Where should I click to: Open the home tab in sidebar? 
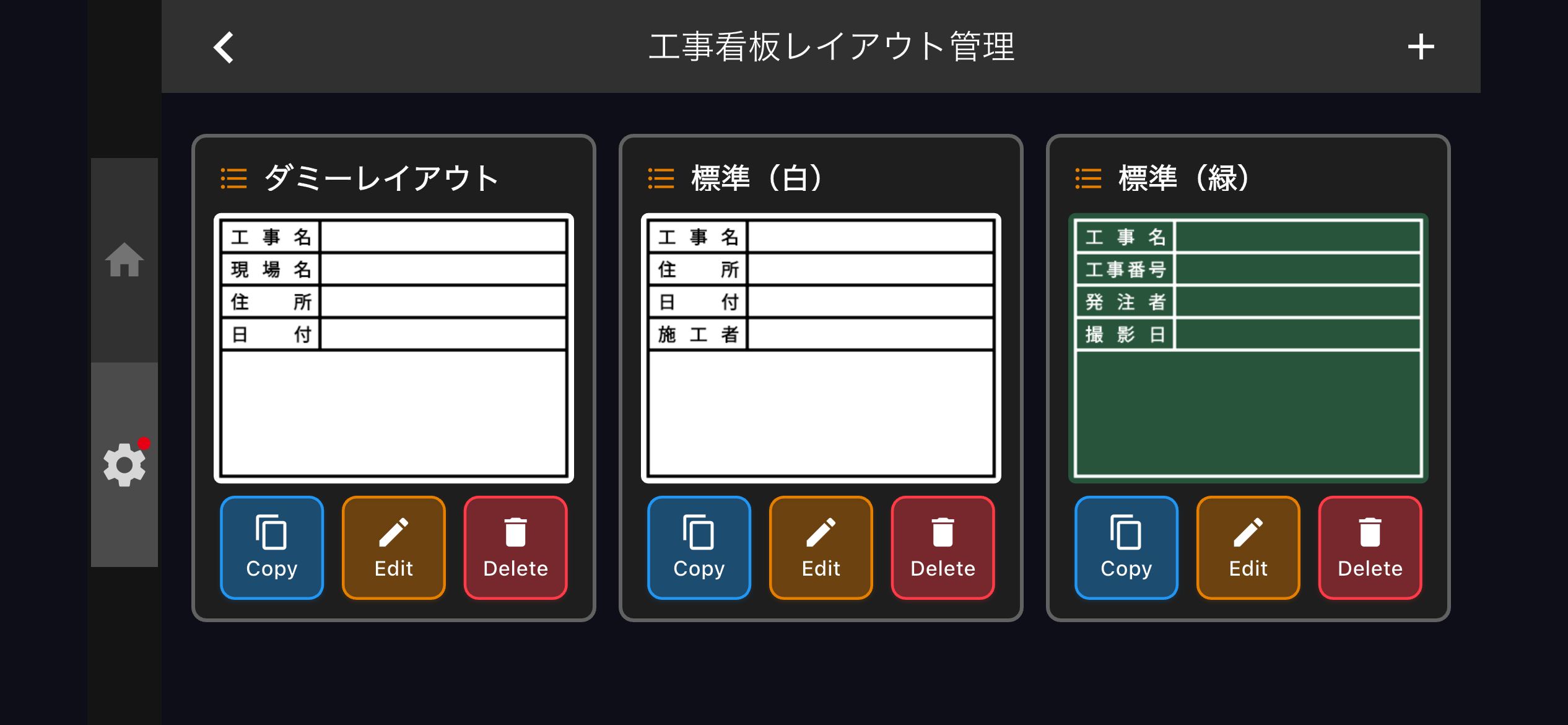(124, 260)
